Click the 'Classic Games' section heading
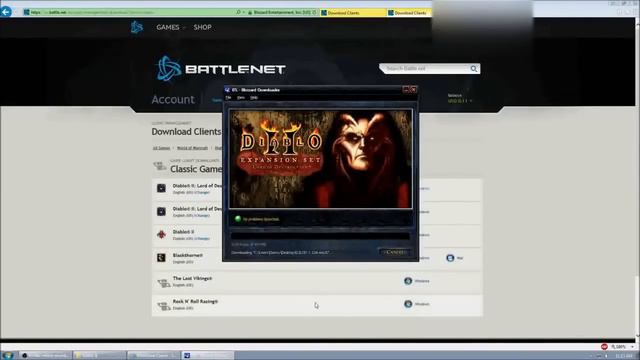Viewport: 640px width, 360px height. pyautogui.click(x=196, y=169)
